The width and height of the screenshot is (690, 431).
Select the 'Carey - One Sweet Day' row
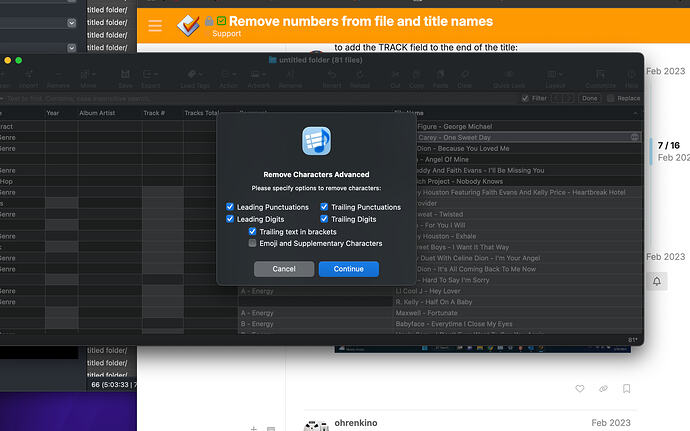tap(529, 137)
